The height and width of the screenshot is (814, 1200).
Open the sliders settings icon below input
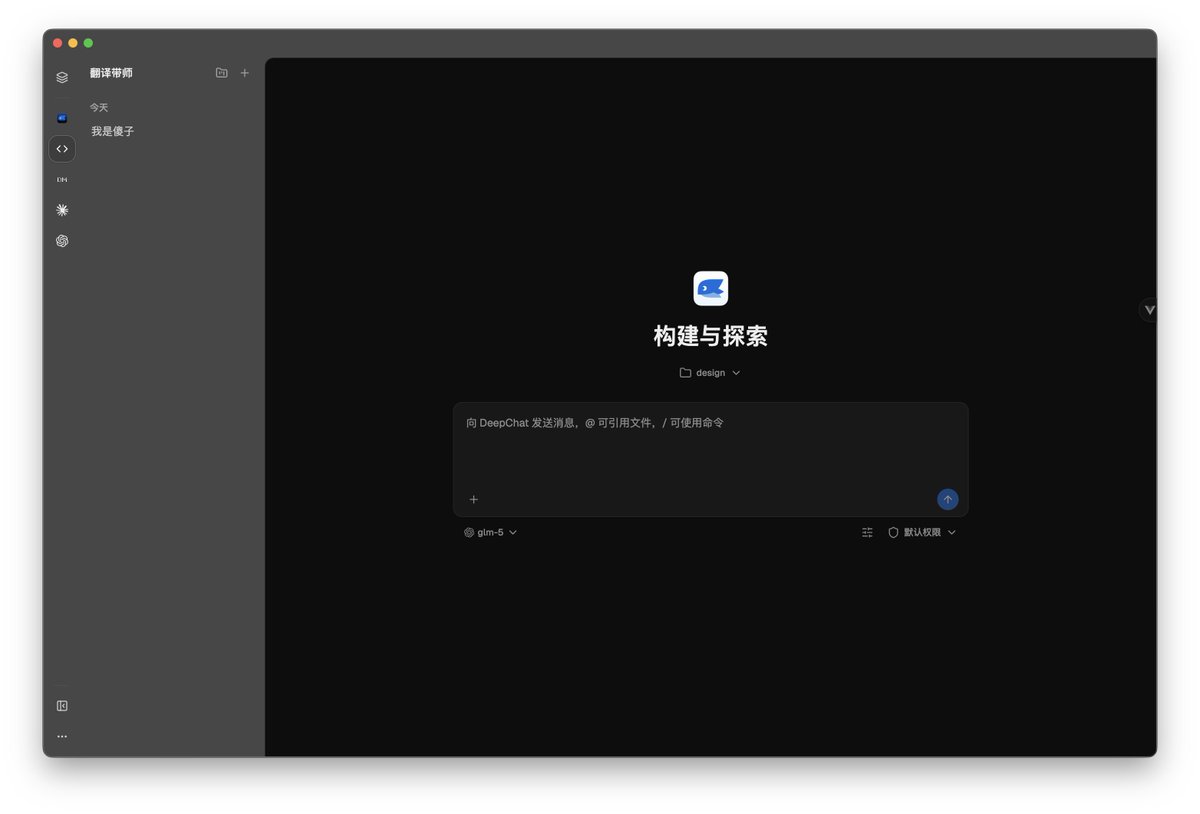[x=867, y=533]
